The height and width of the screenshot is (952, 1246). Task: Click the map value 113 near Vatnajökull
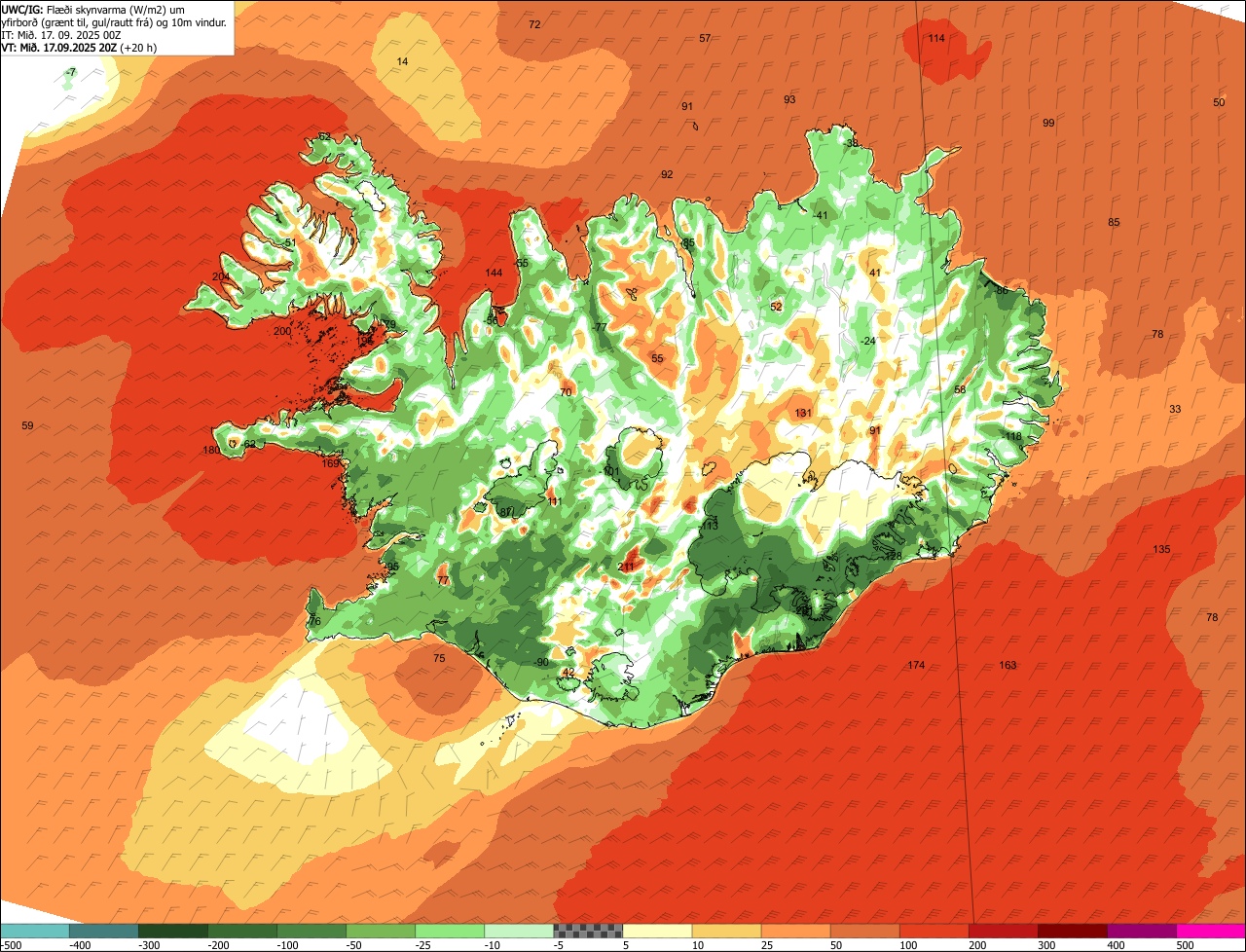(710, 526)
